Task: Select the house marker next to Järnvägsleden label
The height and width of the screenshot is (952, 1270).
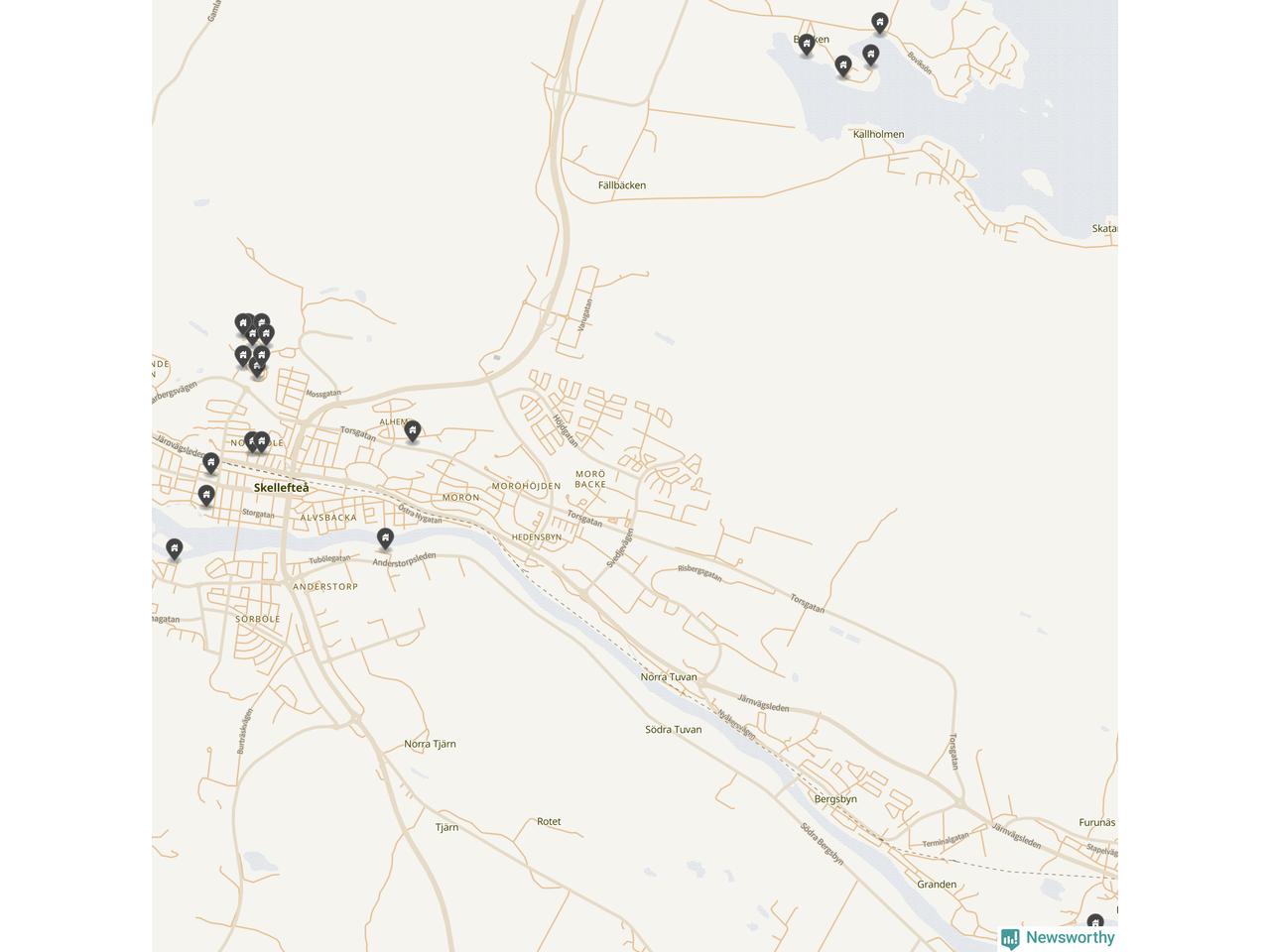Action: click(210, 462)
